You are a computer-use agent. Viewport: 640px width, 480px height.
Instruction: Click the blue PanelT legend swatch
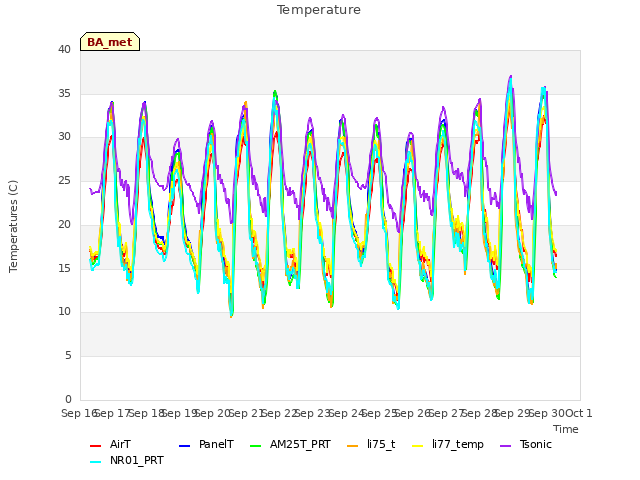[184, 446]
